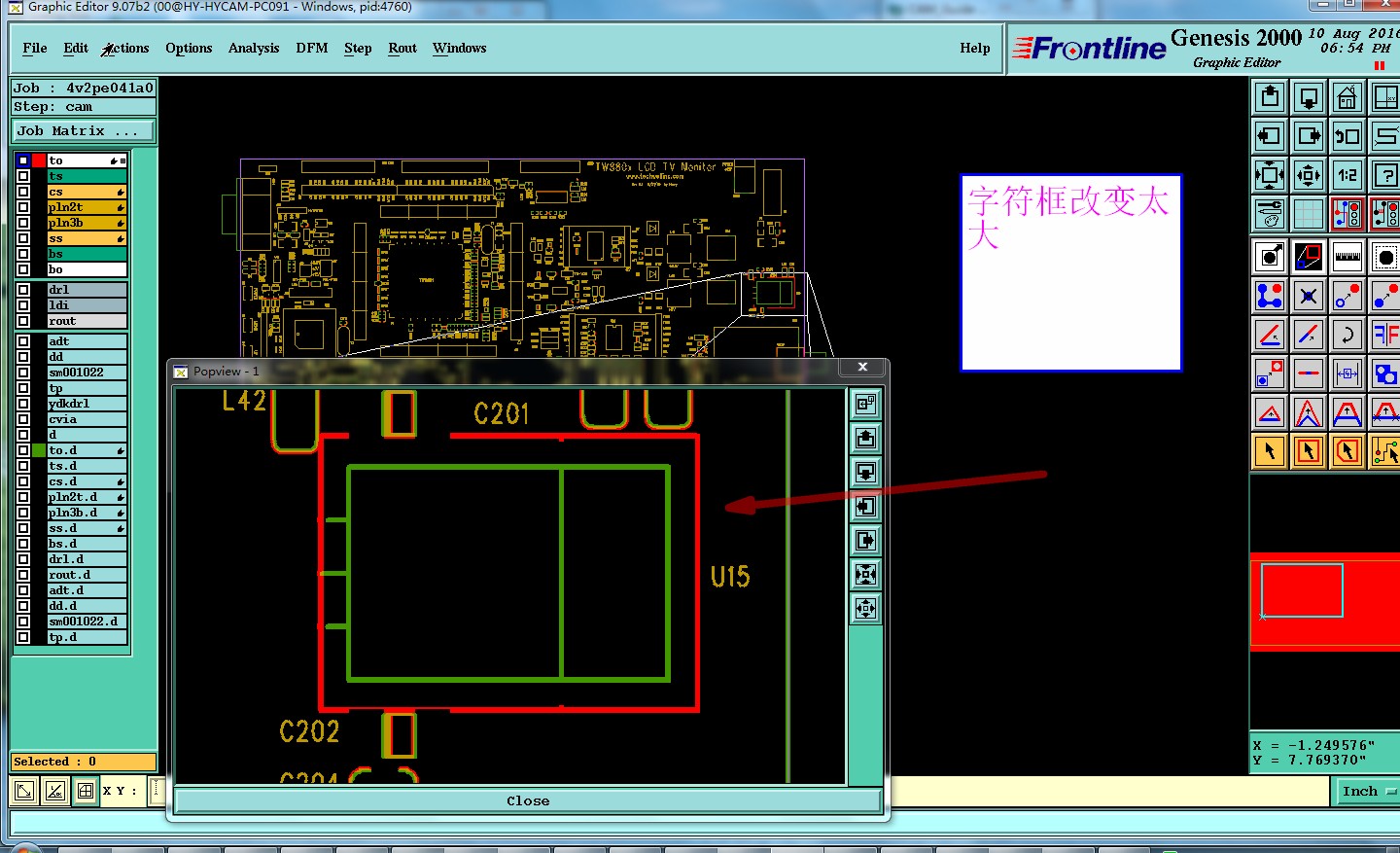This screenshot has width=1400, height=853.
Task: Open the Step menu
Action: point(358,49)
